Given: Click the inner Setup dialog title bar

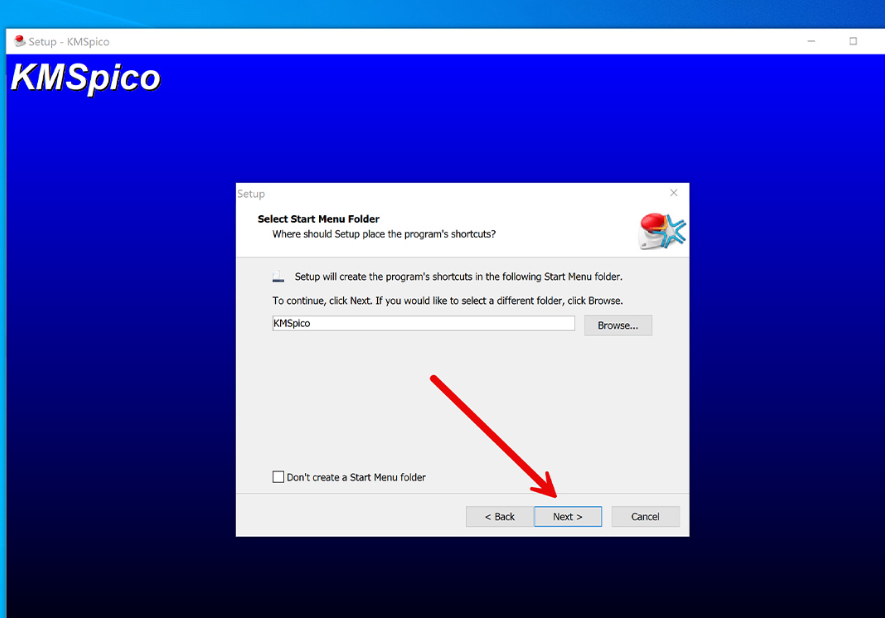Looking at the screenshot, I should click(450, 193).
